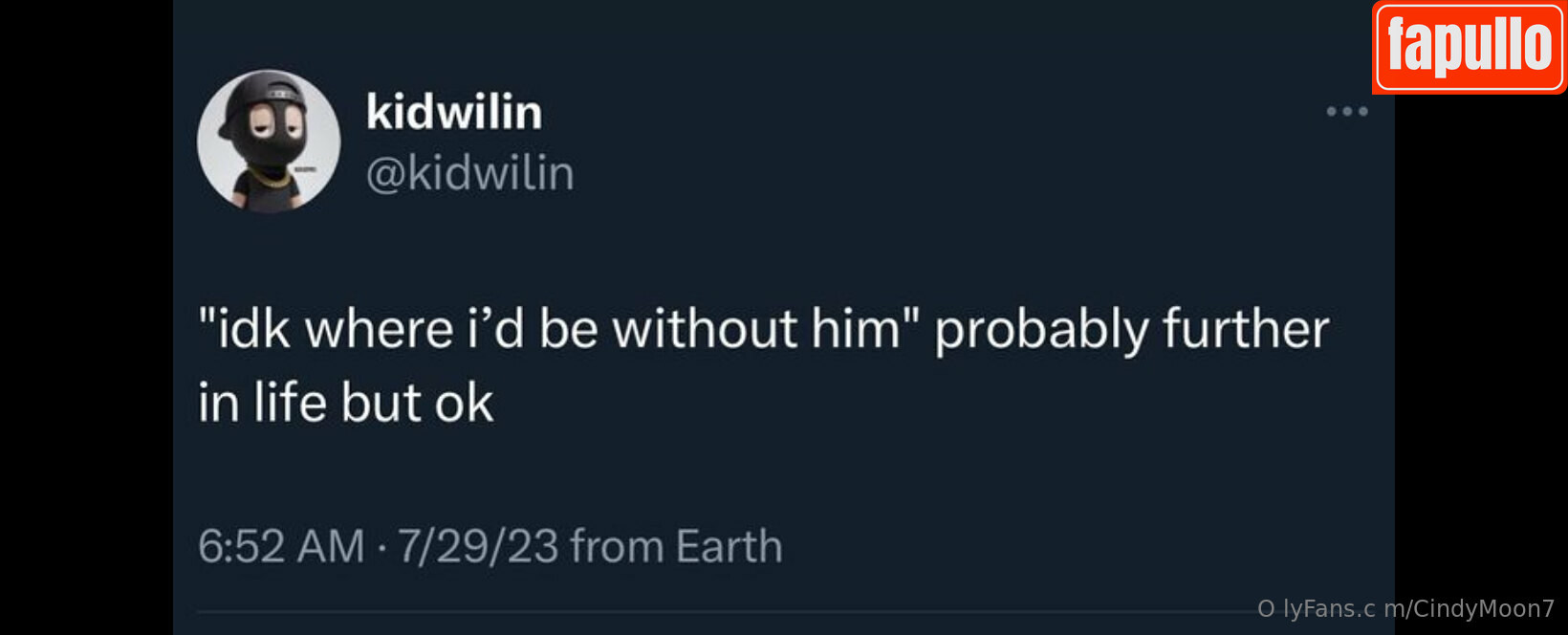This screenshot has height=635, width=1568.
Task: Click the 6:52 AM timestamp
Action: point(281,546)
